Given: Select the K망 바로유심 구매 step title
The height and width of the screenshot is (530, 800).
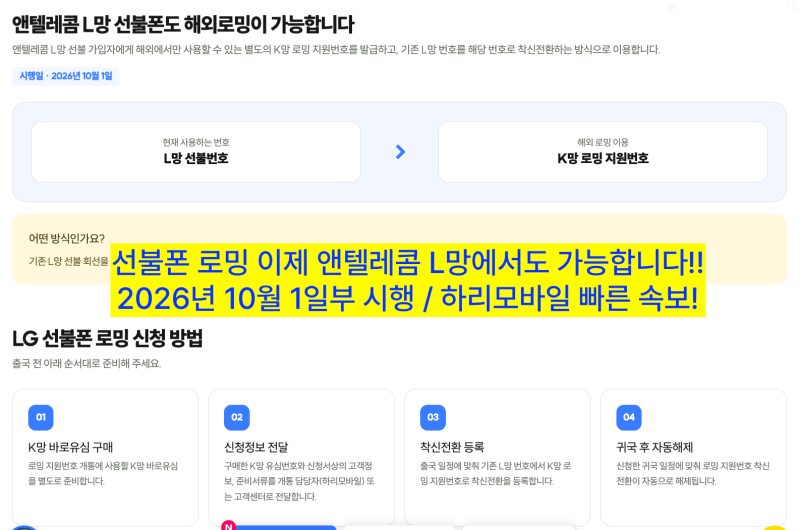Looking at the screenshot, I should (70, 447).
